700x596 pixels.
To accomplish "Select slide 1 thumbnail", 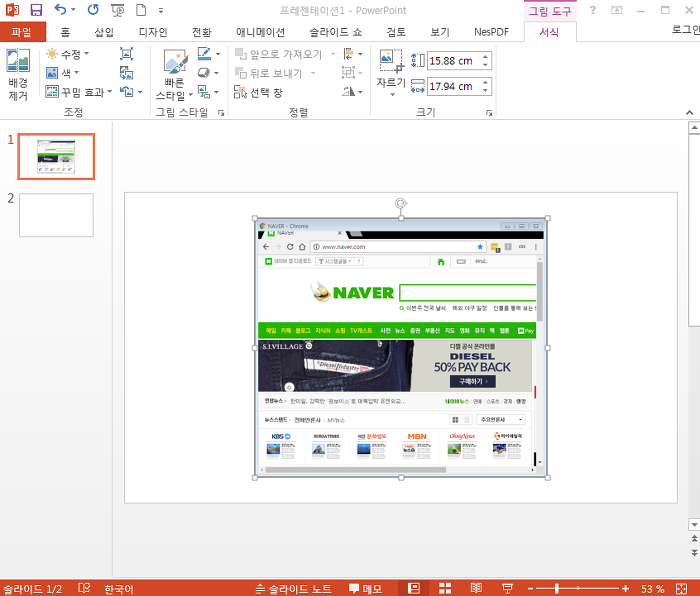I will [56, 157].
